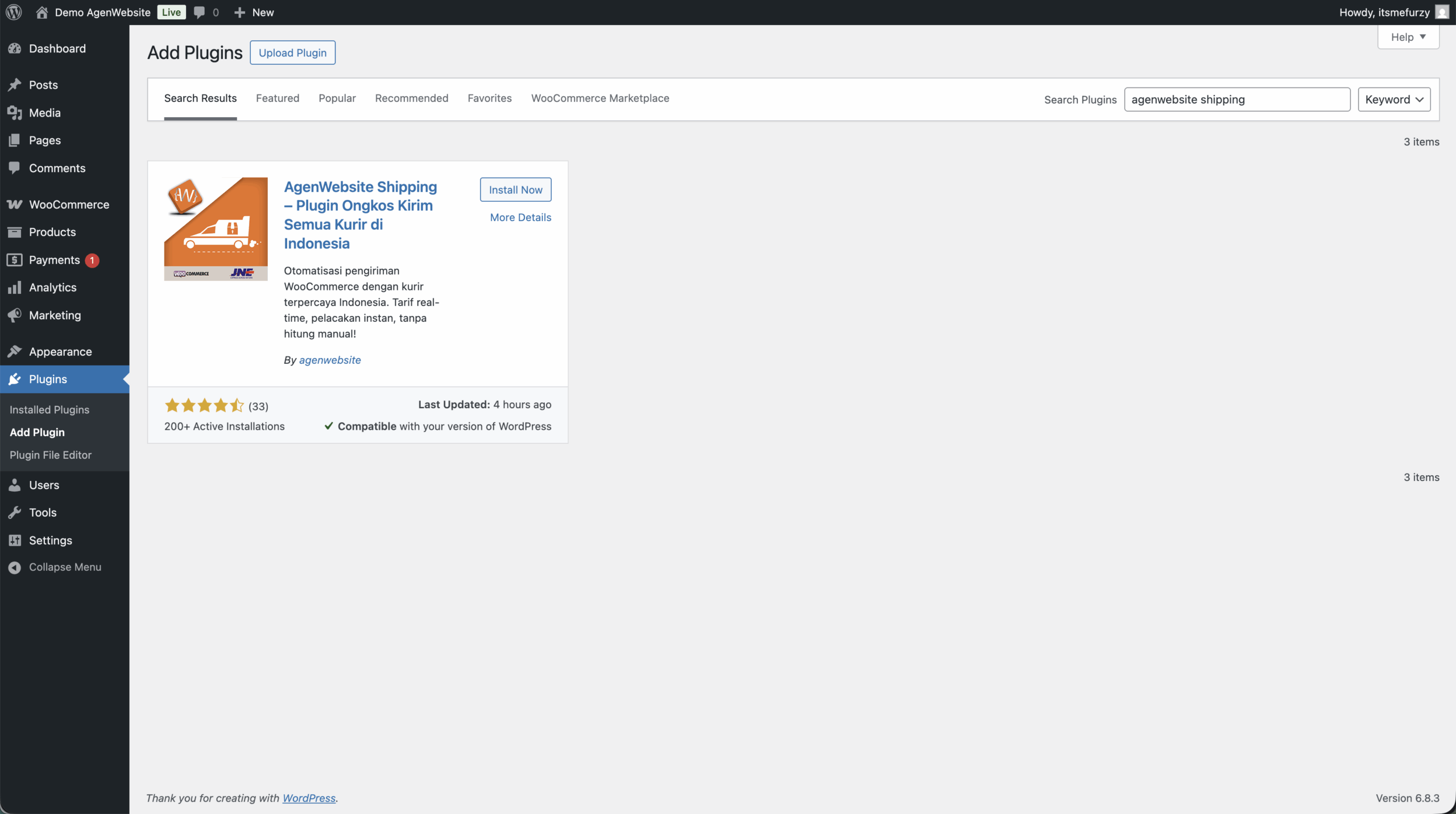The width and height of the screenshot is (1456, 814).
Task: Click the star rating of the plugin
Action: [204, 406]
